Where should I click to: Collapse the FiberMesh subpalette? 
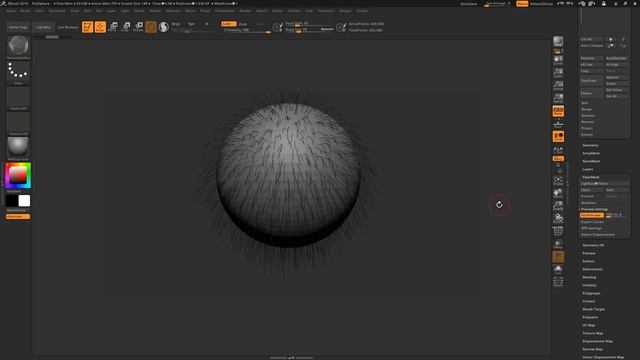pyautogui.click(x=591, y=177)
